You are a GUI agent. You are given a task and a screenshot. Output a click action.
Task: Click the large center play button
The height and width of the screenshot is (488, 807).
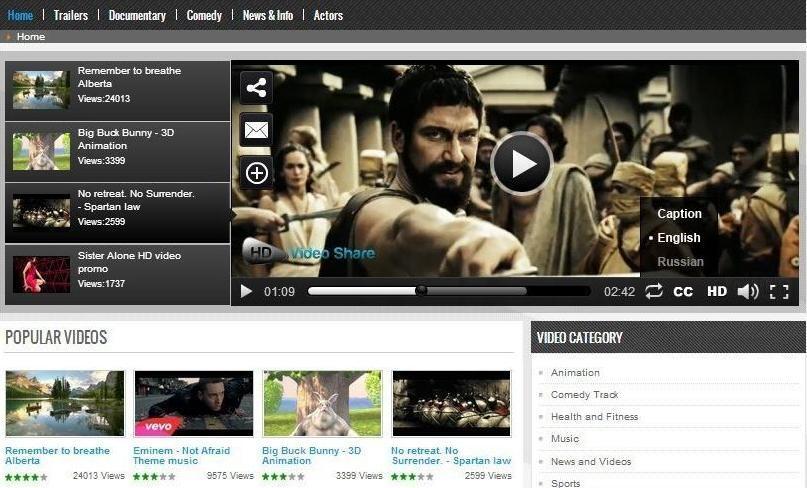[522, 164]
